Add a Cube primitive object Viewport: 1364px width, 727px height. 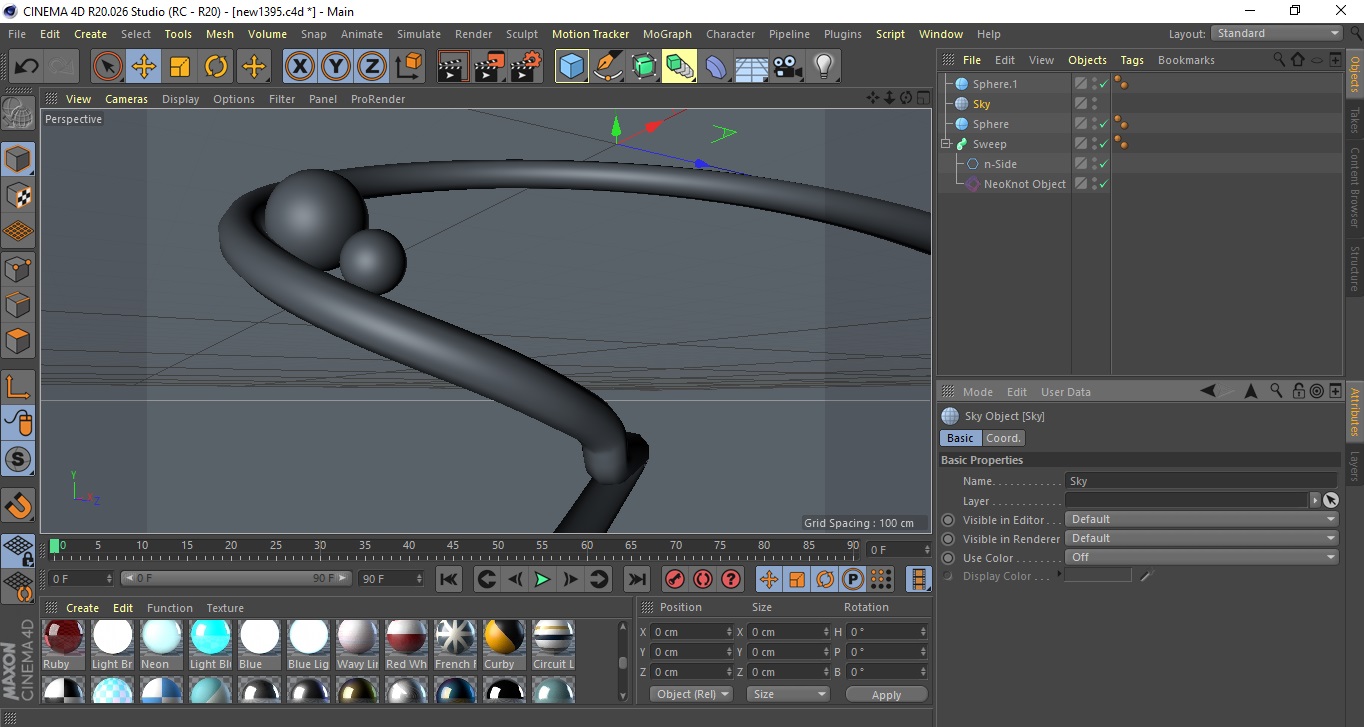(571, 67)
